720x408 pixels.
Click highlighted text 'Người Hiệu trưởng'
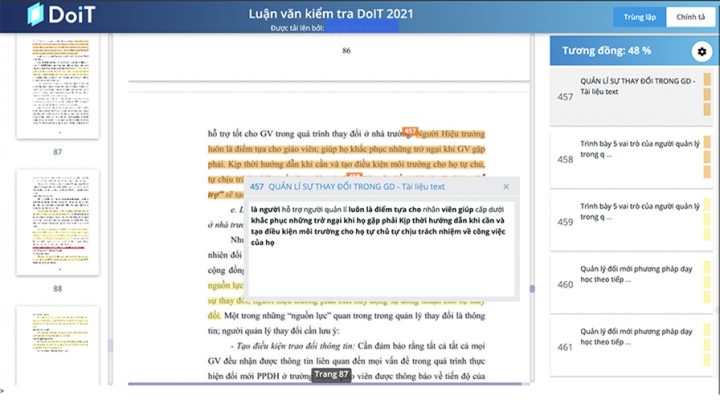tap(451, 134)
